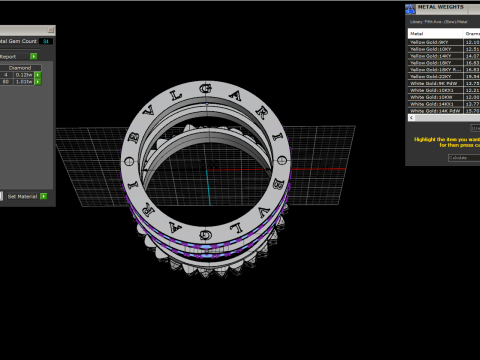Click the Metal Weights panel icon
This screenshot has height=360, width=480.
pyautogui.click(x=410, y=9)
